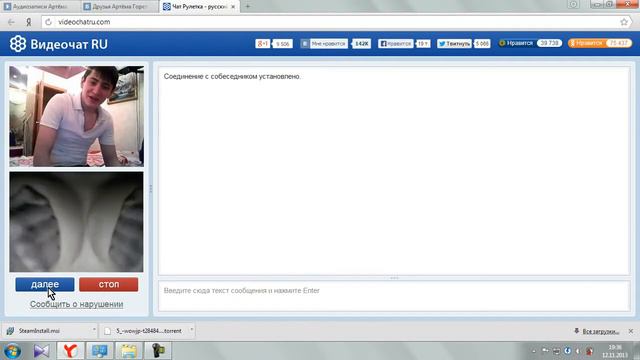Close the downloads bar

pyautogui.click(x=631, y=331)
